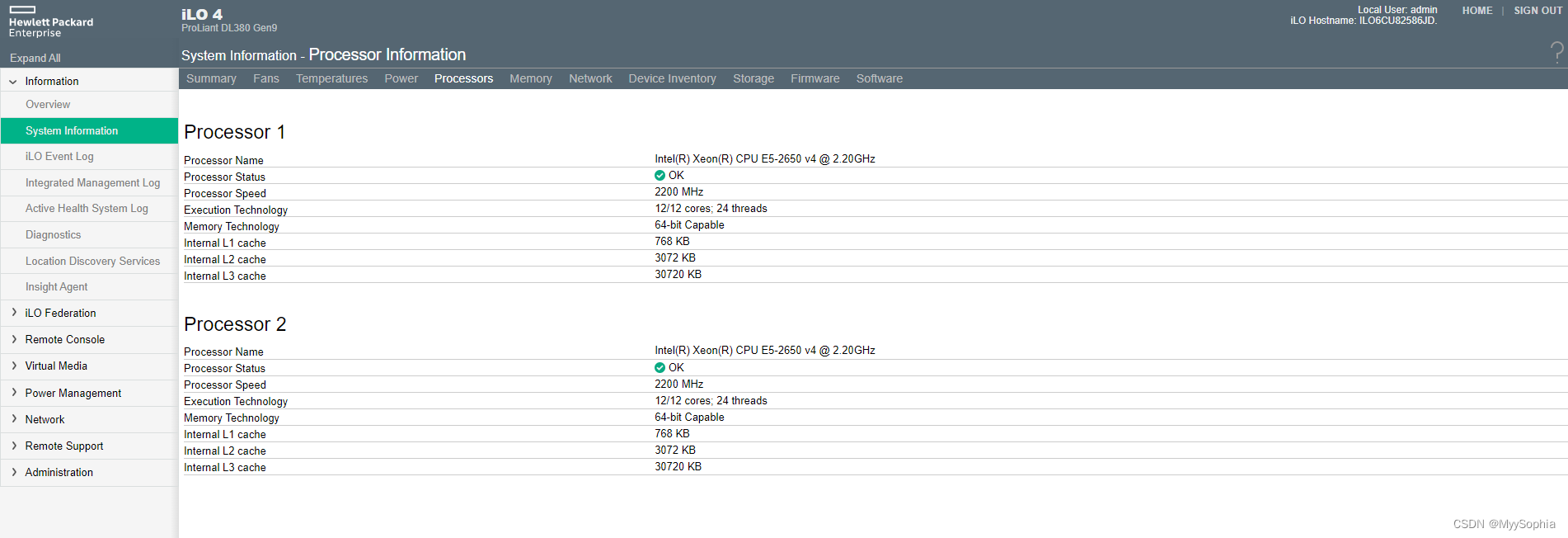Viewport: 1568px width, 538px height.
Task: Click Processor 1 L2 cache 3072 KB
Action: click(x=675, y=258)
